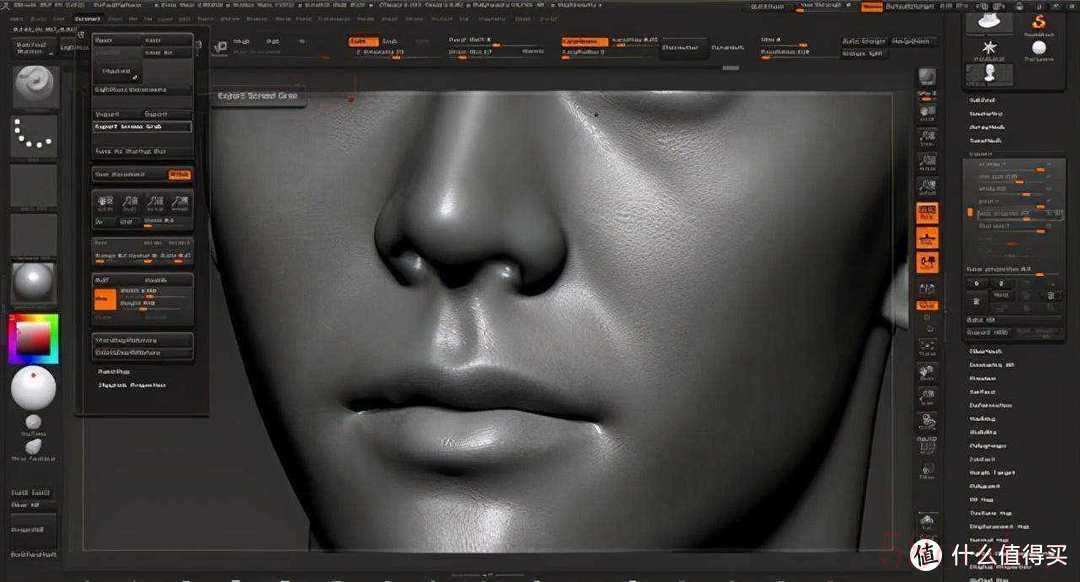Click the large white sphere with red dot
This screenshot has width=1080, height=582.
point(33,387)
